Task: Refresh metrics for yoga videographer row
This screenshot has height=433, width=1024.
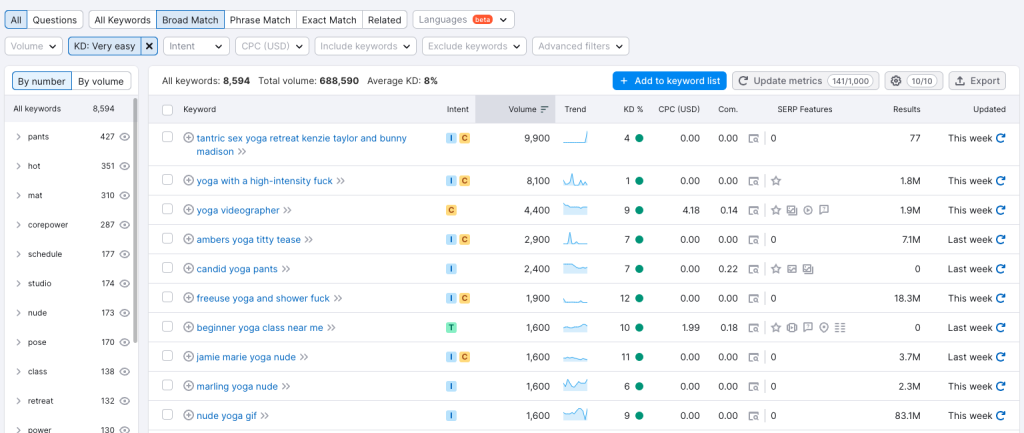Action: [x=1000, y=210]
